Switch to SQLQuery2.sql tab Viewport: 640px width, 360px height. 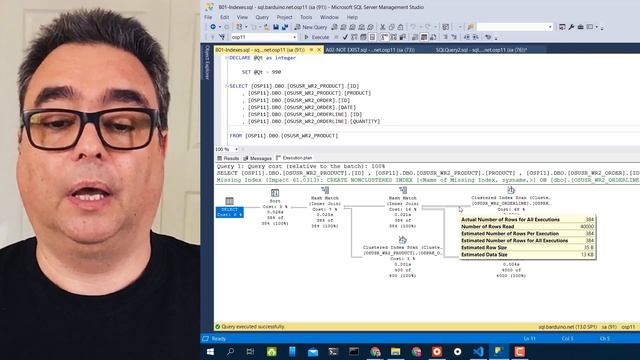pyautogui.click(x=482, y=50)
